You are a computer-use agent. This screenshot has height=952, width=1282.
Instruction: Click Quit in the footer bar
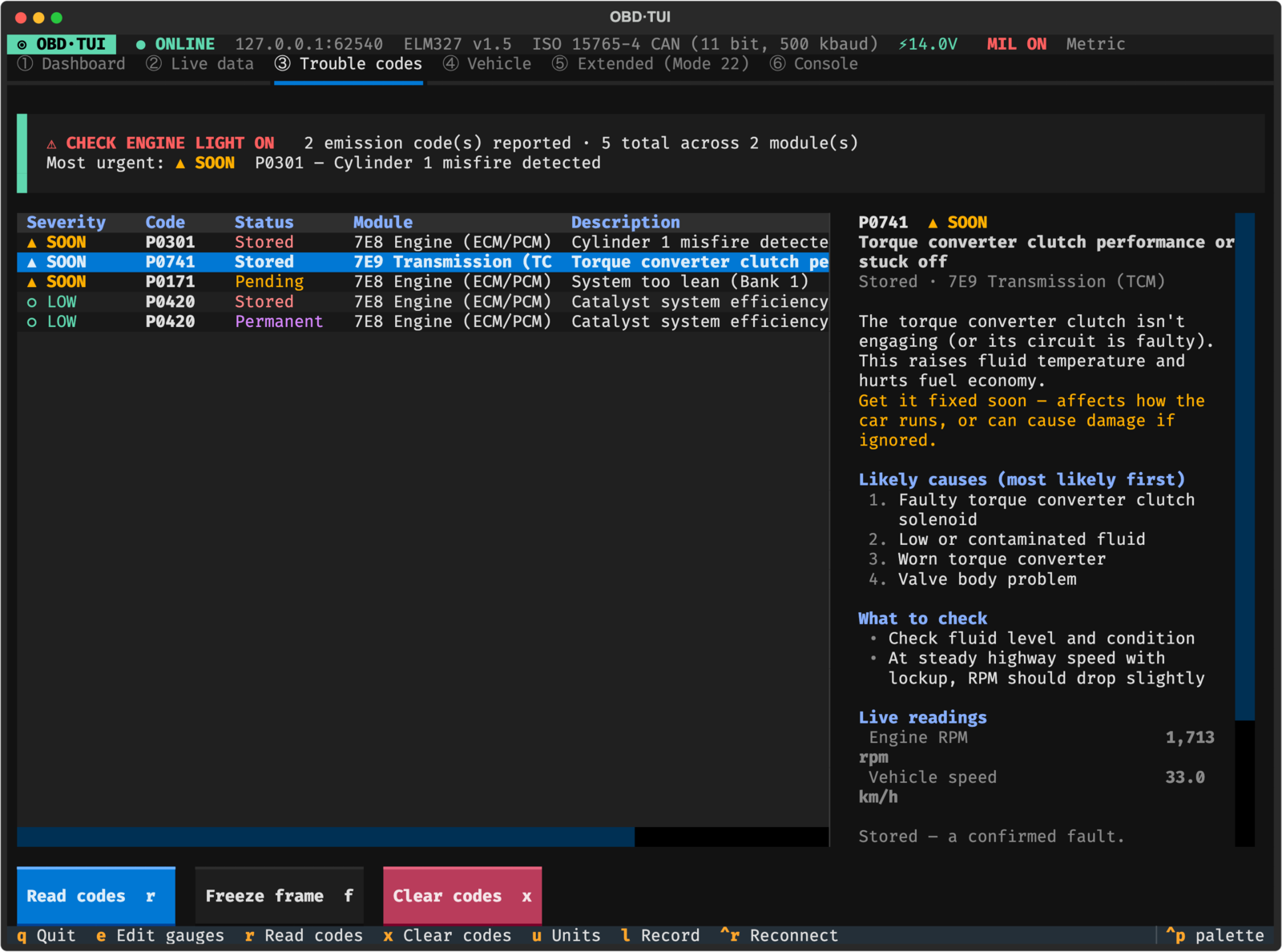click(46, 935)
